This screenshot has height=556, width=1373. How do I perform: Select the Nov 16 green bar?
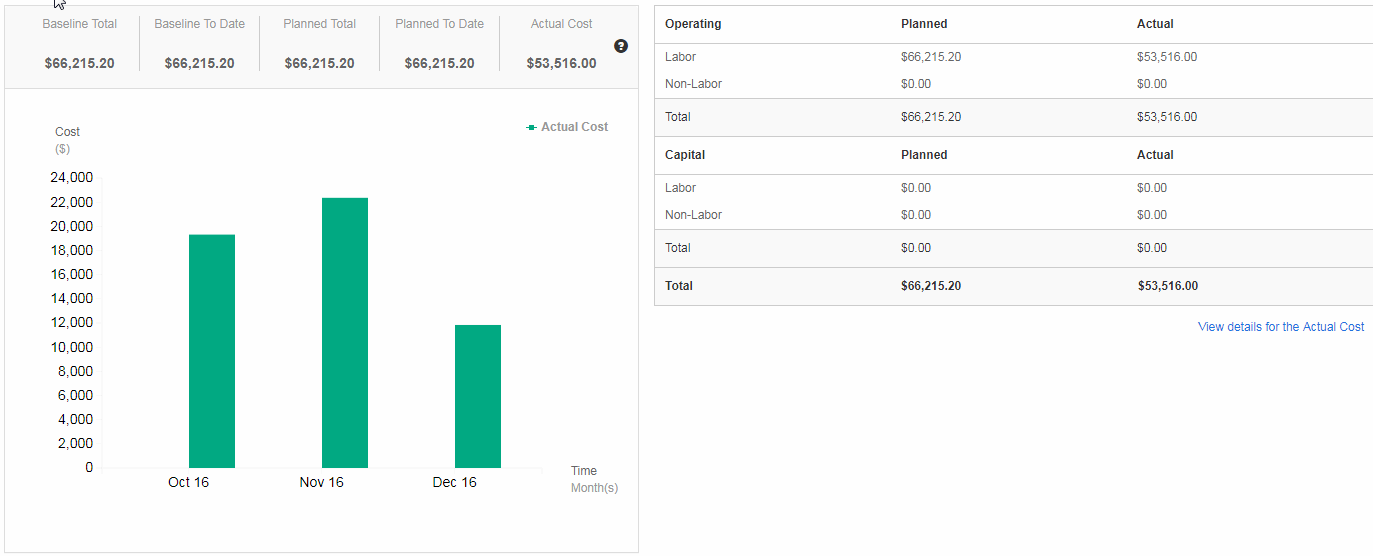pyautogui.click(x=344, y=332)
